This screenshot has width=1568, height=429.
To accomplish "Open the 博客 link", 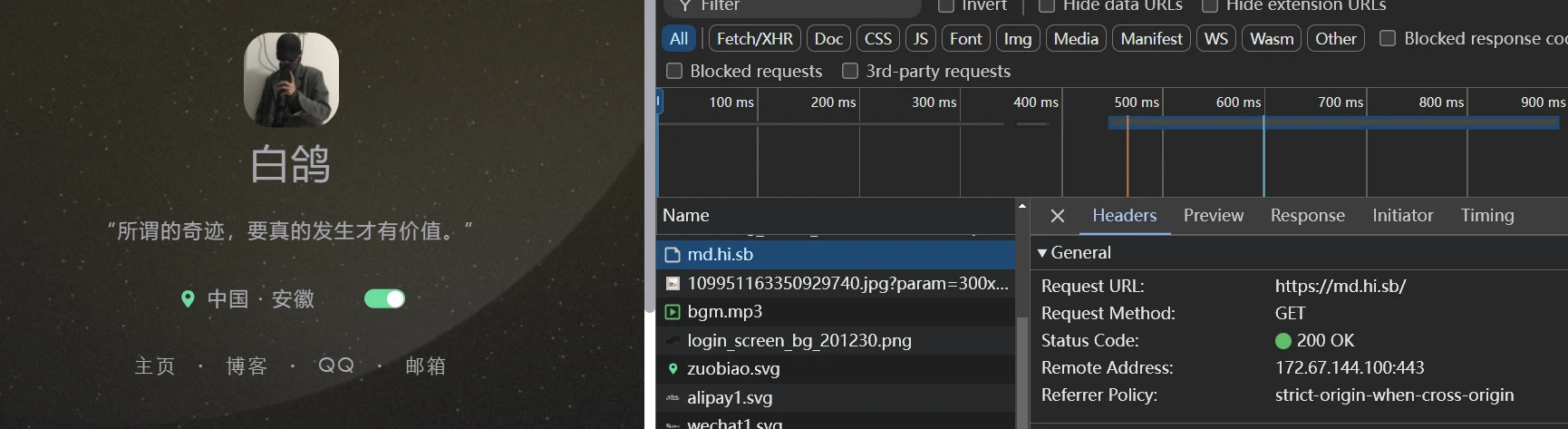I will point(247,366).
